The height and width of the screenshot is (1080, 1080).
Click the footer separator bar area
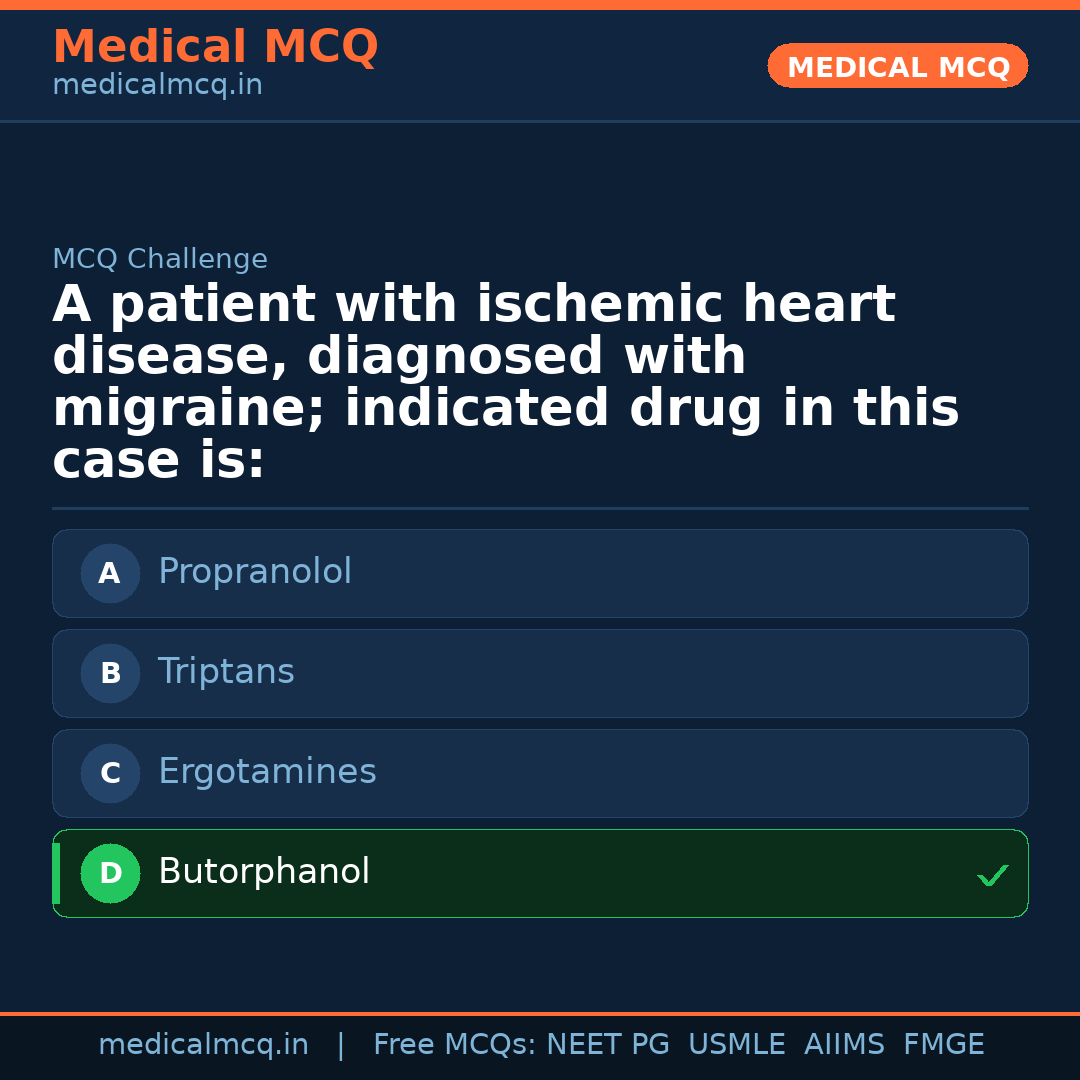click(x=540, y=1012)
